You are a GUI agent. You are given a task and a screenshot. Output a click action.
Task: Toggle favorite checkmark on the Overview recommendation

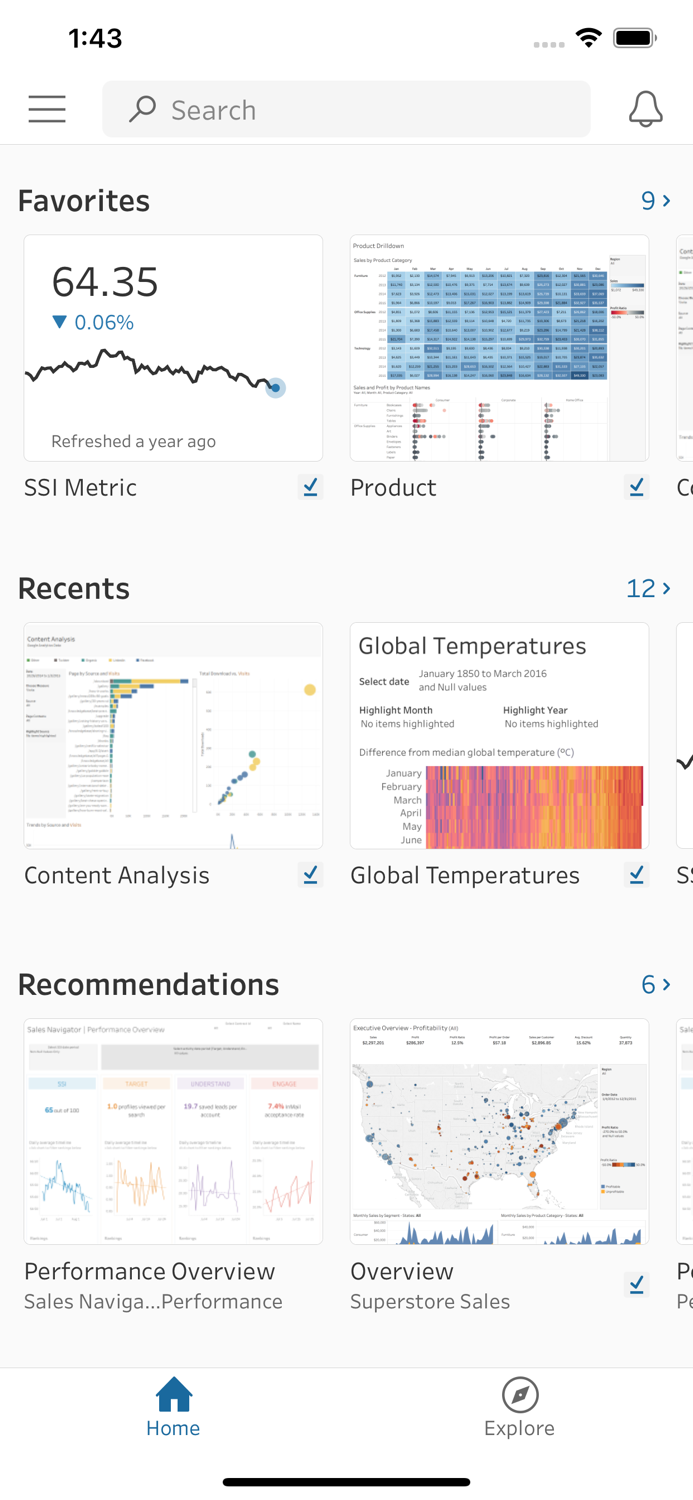coord(637,1284)
